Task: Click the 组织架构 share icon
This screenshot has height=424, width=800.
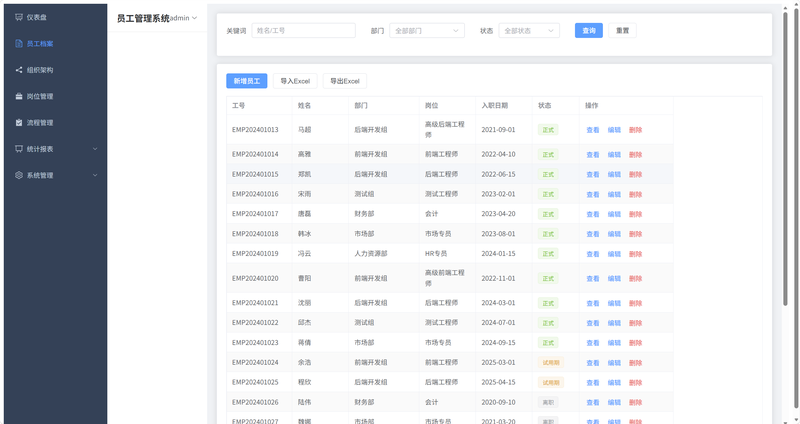Action: (19, 70)
